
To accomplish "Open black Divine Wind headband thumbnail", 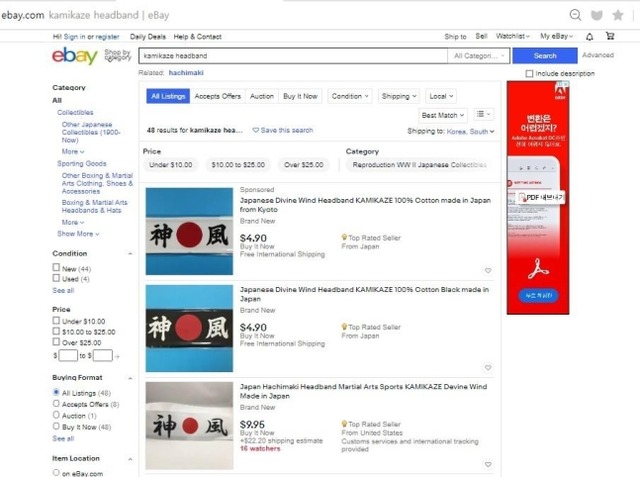I will tap(189, 328).
